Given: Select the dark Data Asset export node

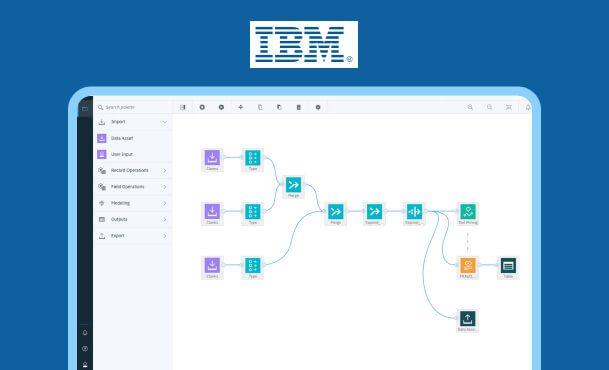Looking at the screenshot, I should [468, 321].
